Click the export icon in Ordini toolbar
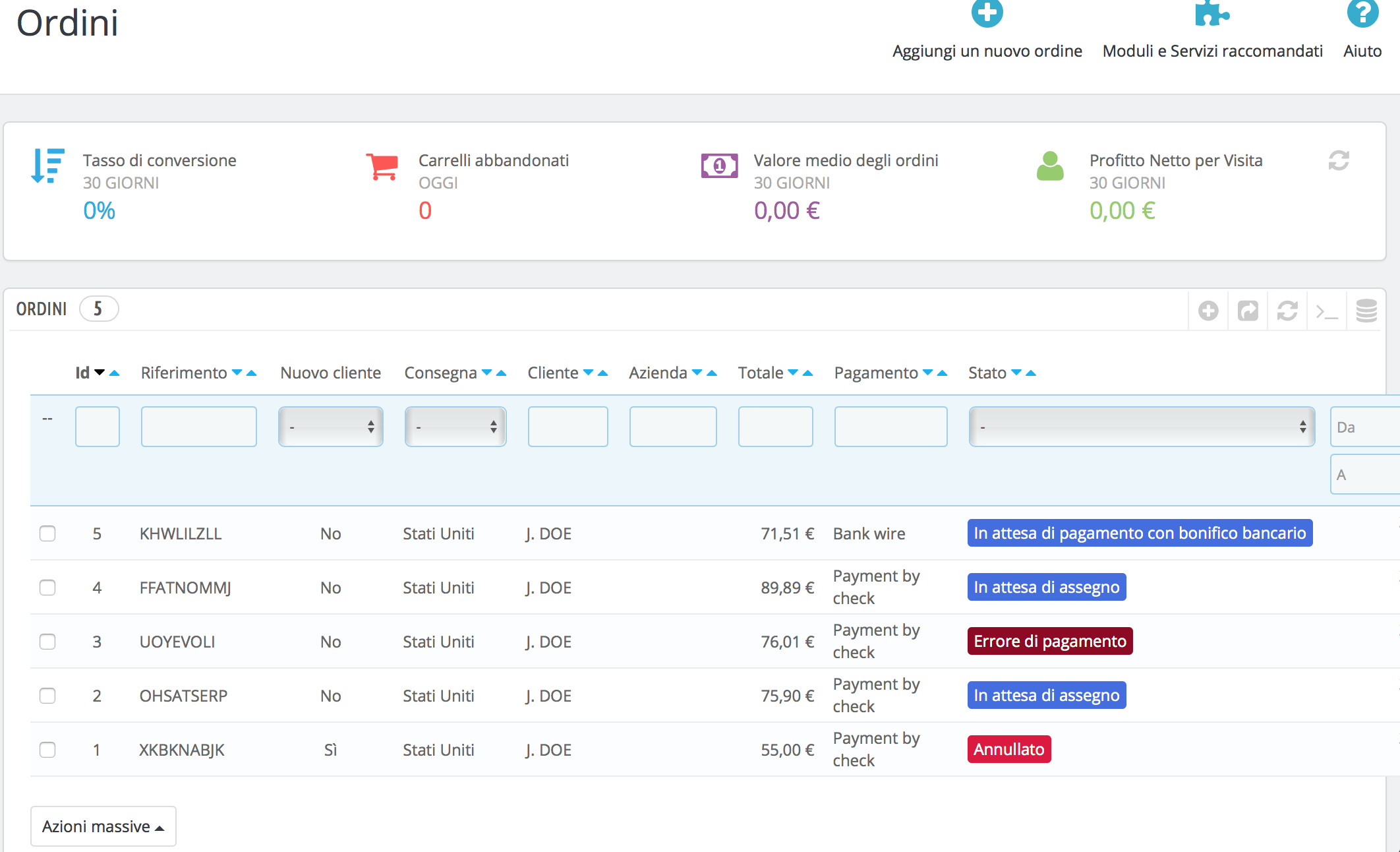This screenshot has width=1400, height=852. click(1247, 311)
